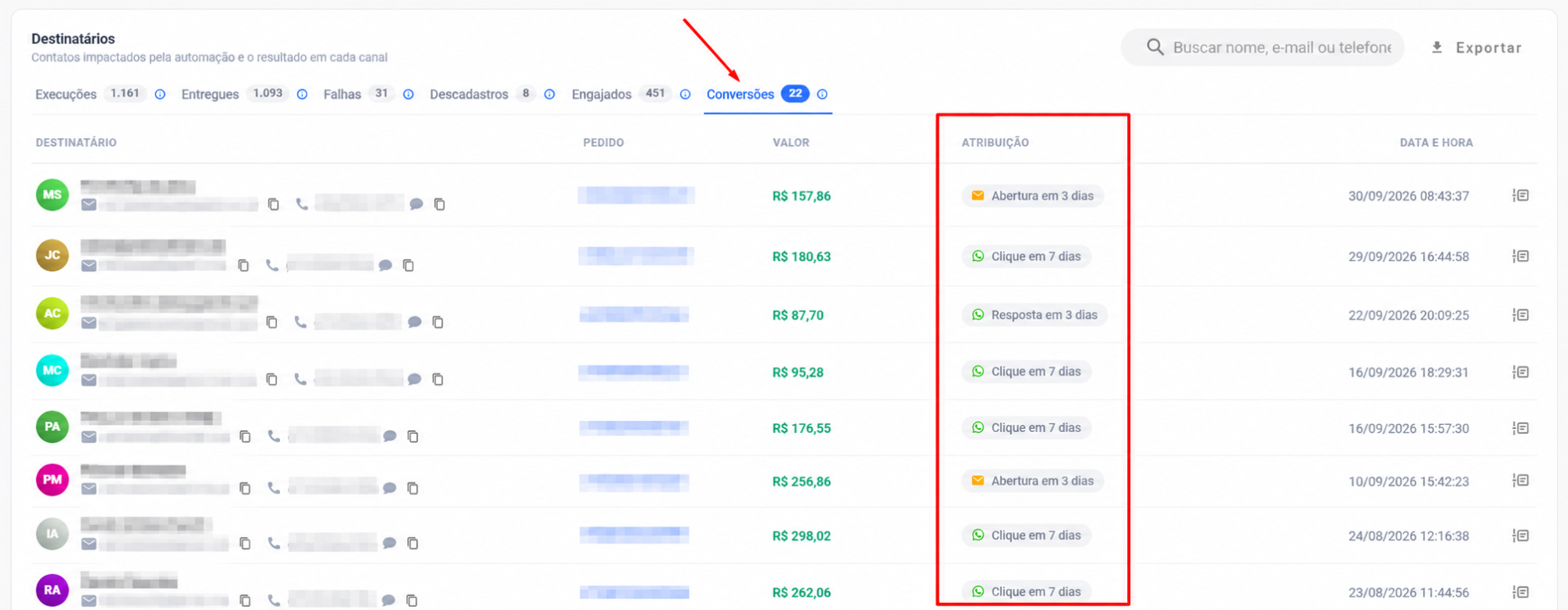Click info icon next to Execuções count

point(160,94)
